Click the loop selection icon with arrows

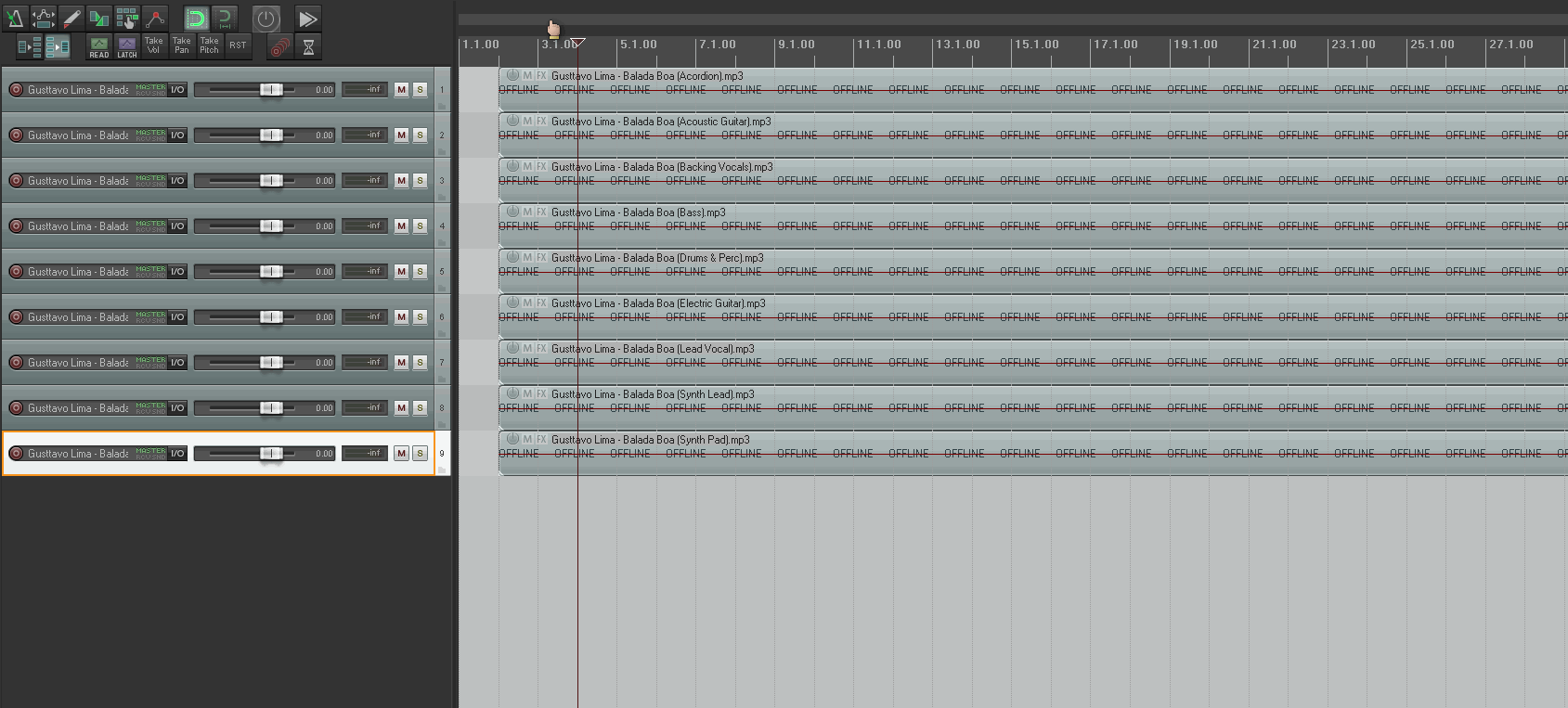click(225, 18)
